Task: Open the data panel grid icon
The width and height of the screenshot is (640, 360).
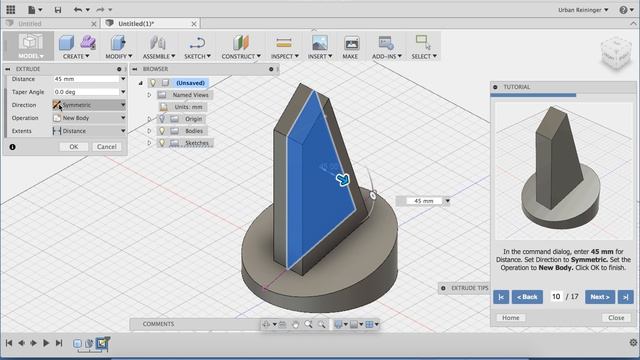Action: 11,9
